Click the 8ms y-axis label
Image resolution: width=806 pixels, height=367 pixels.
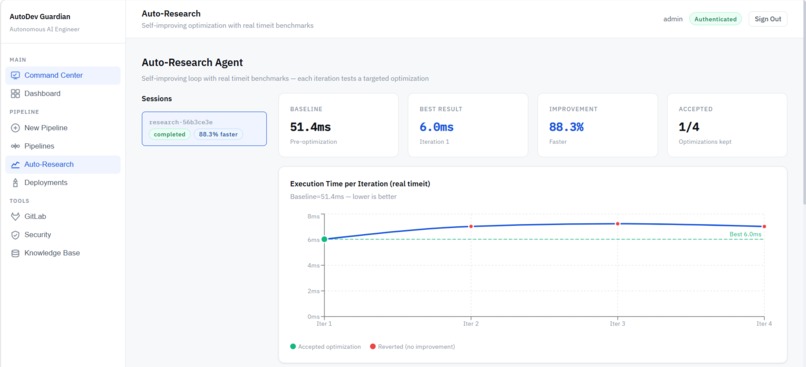(314, 216)
